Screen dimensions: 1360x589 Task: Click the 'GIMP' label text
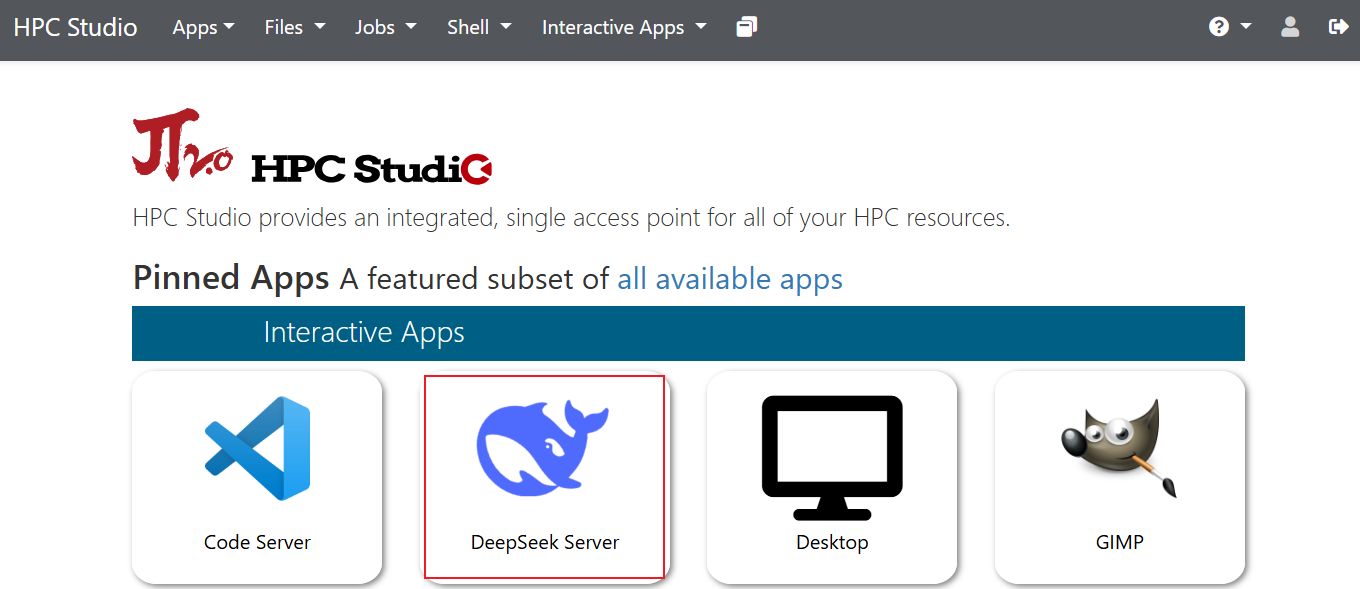pos(1119,542)
